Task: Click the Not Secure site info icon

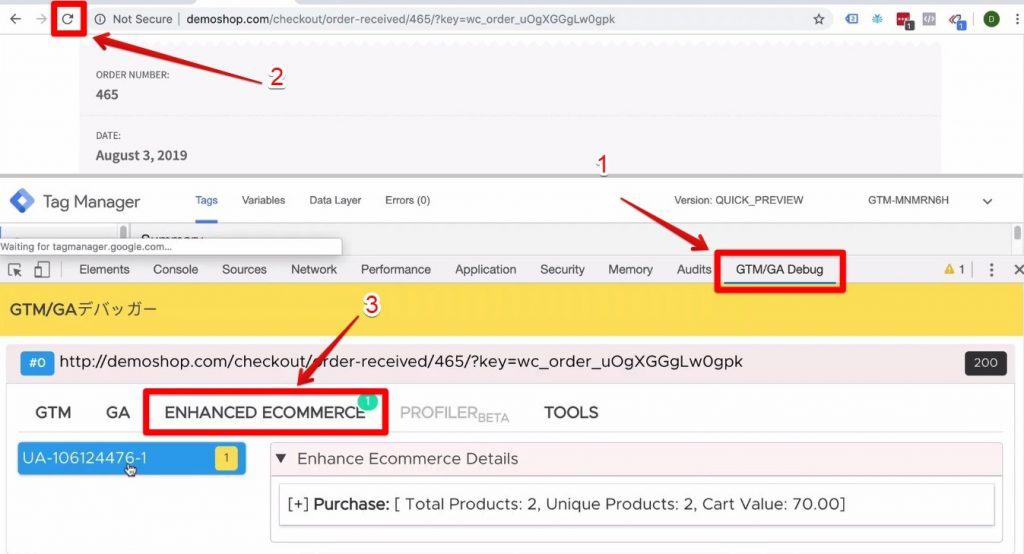Action: [x=100, y=19]
